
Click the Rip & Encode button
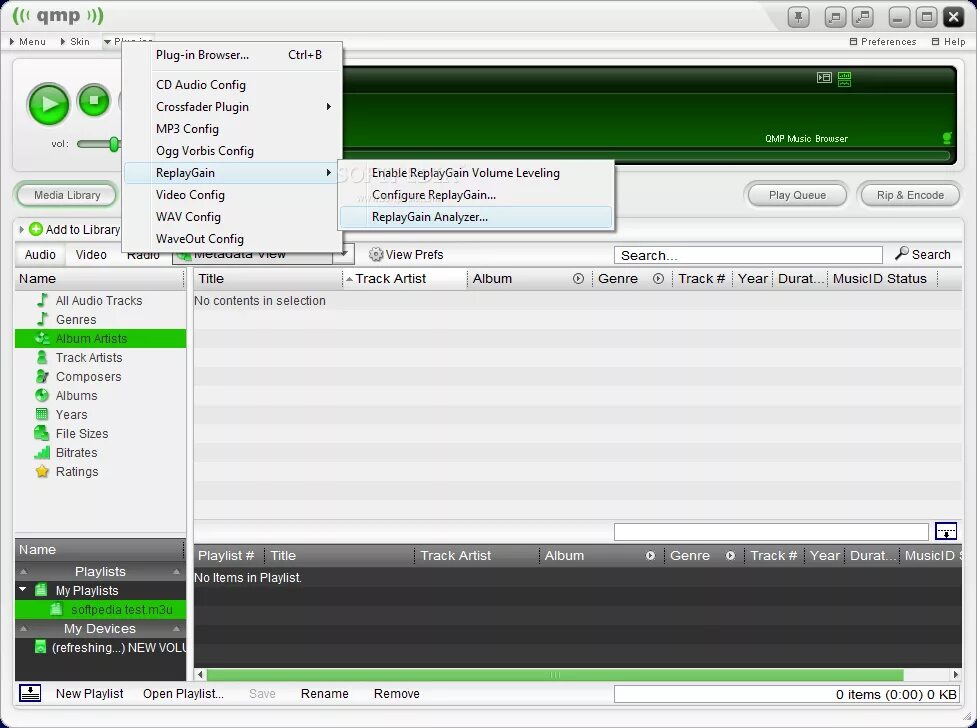point(910,195)
